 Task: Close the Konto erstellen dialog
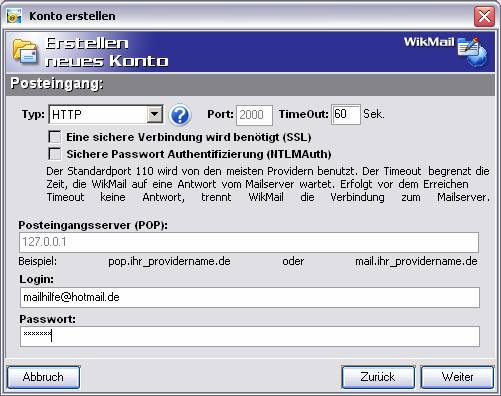point(484,16)
